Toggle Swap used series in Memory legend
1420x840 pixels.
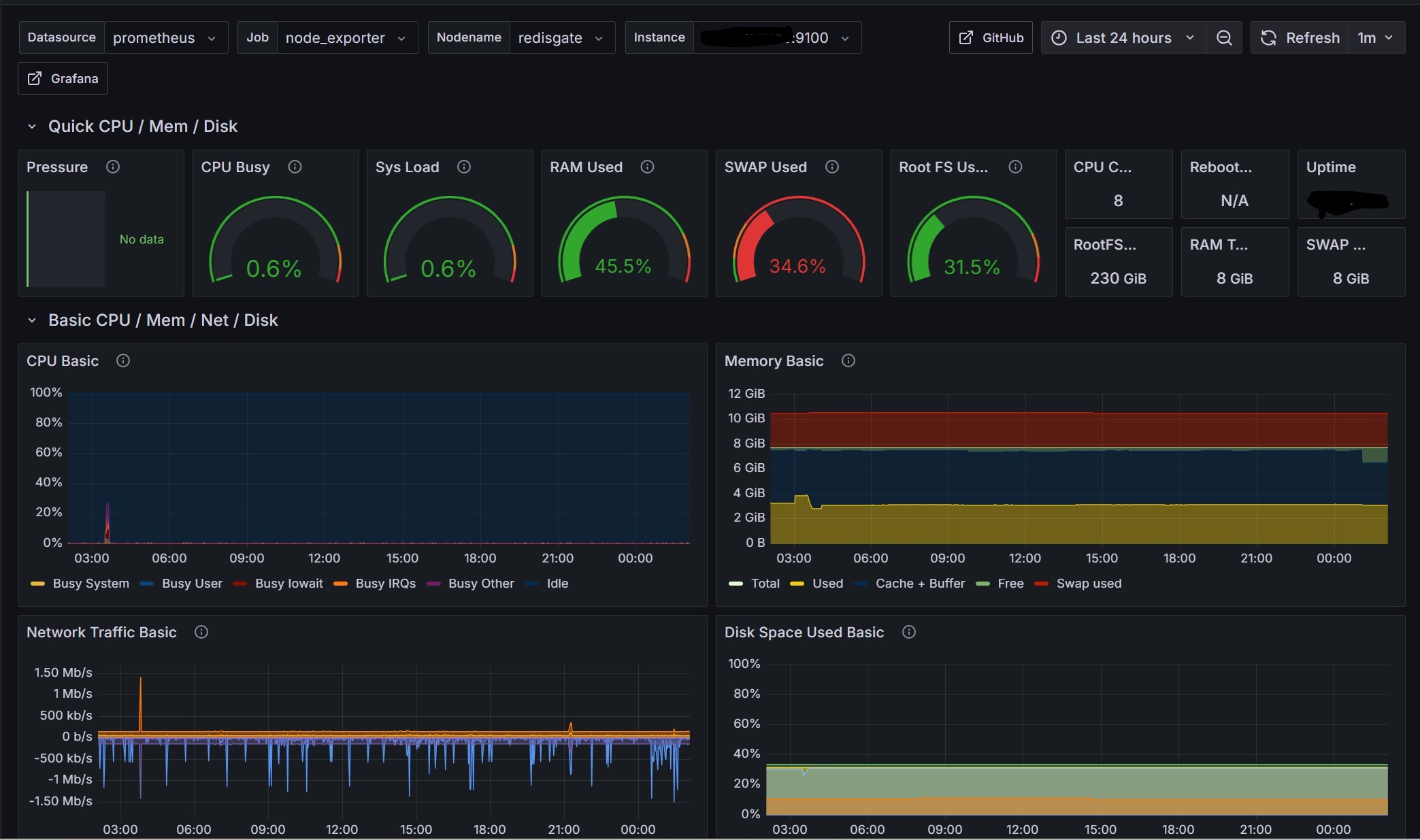click(1088, 584)
